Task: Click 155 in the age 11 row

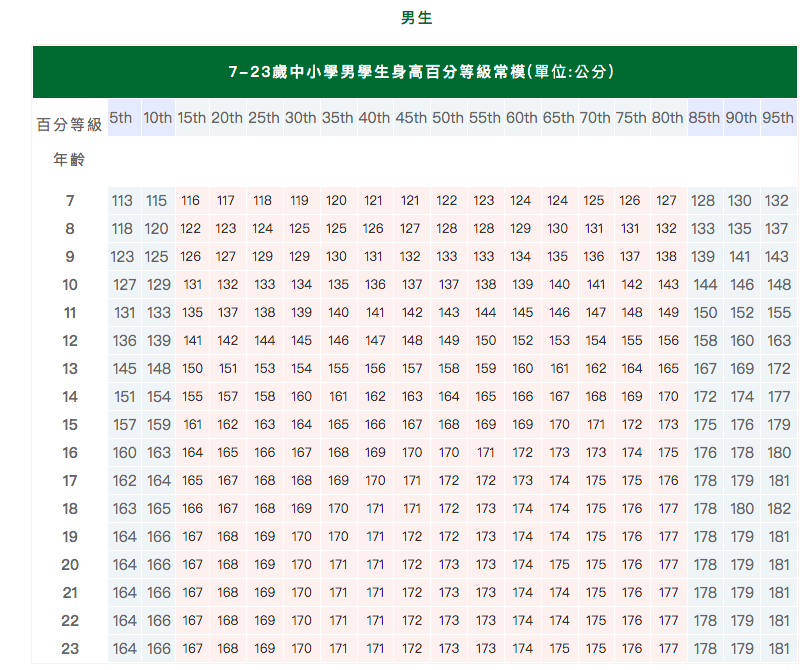Action: click(x=779, y=313)
